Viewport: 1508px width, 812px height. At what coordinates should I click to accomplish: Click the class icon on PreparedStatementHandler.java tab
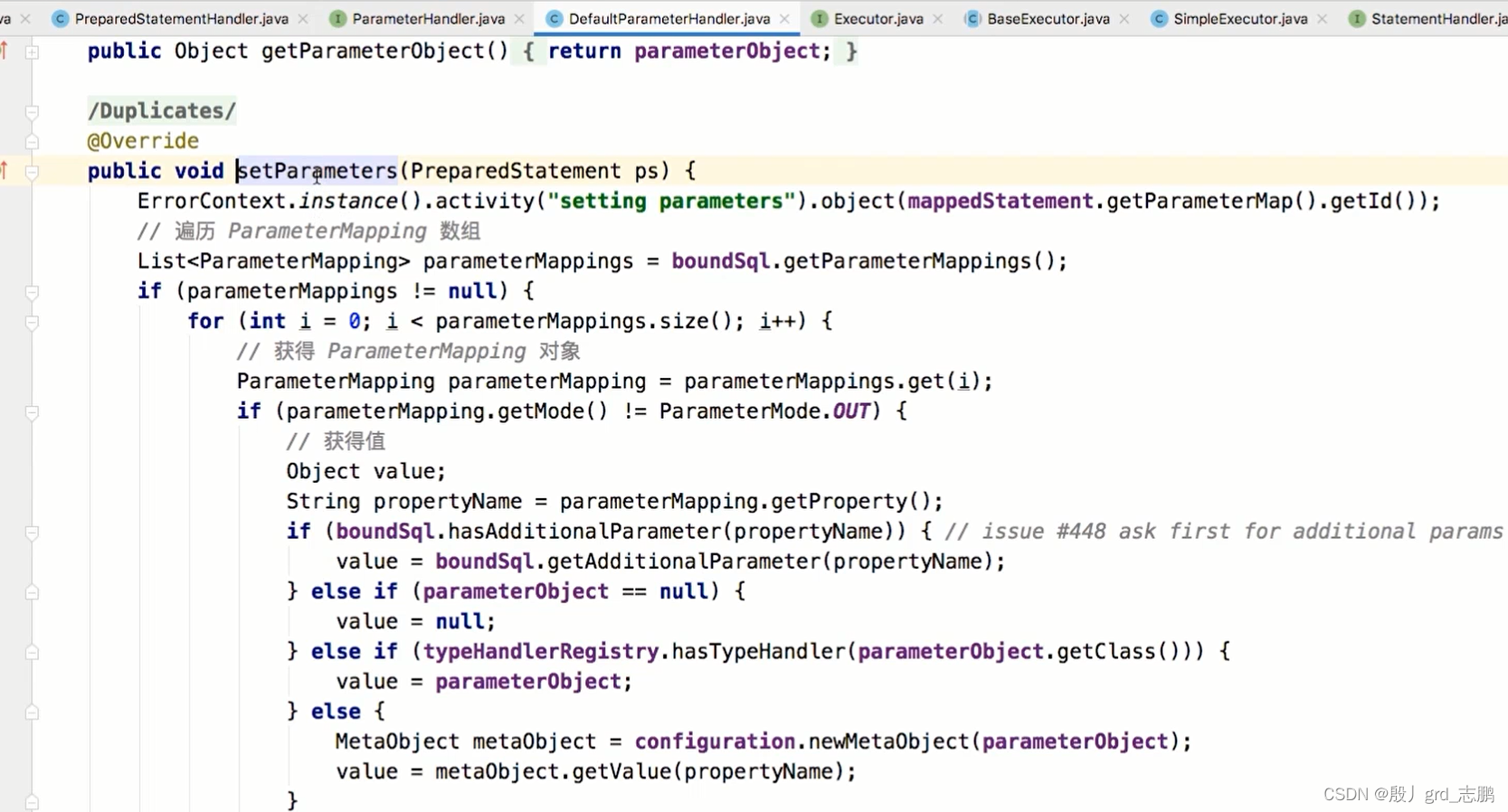(x=61, y=18)
